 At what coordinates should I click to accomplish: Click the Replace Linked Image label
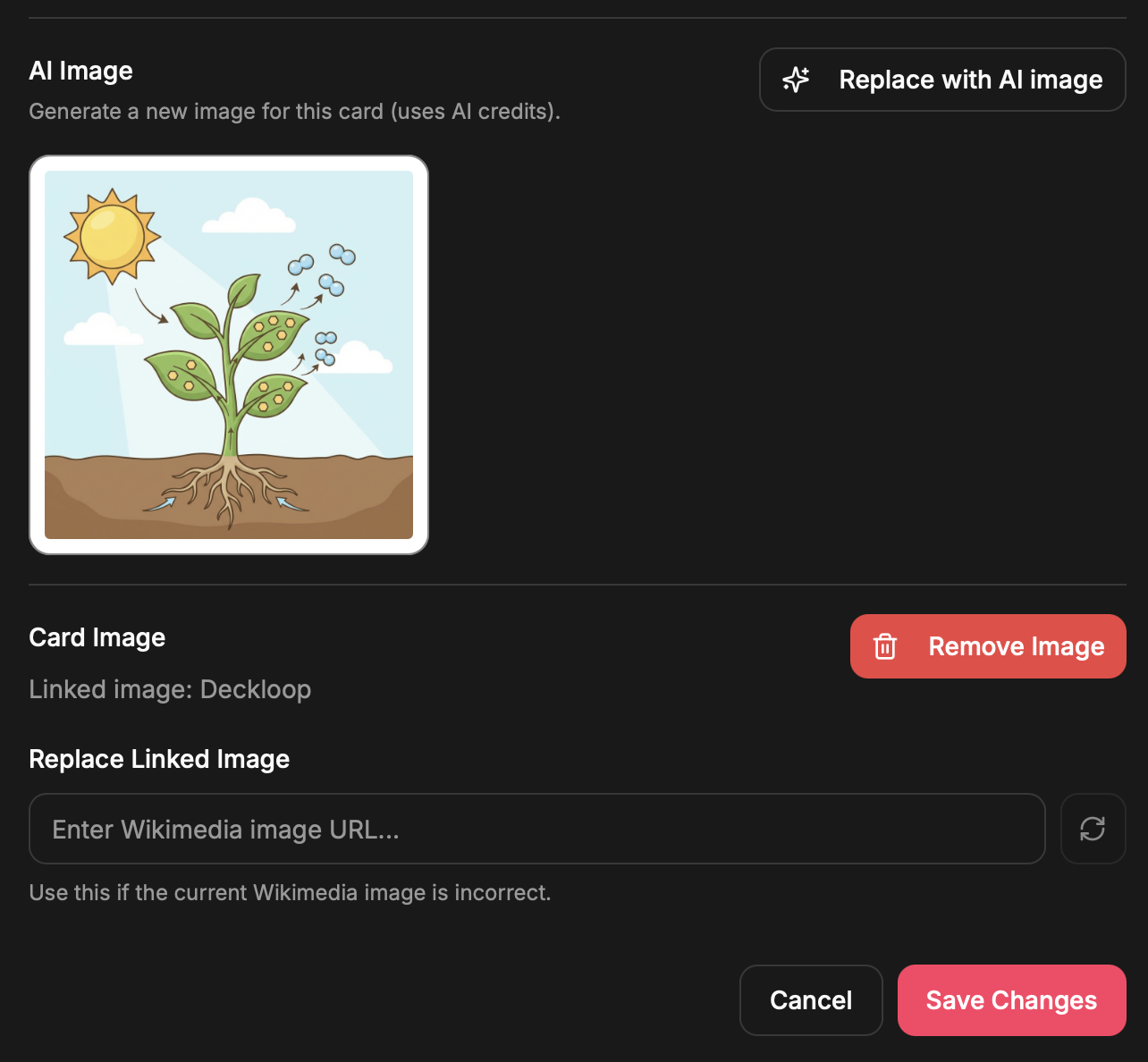159,759
